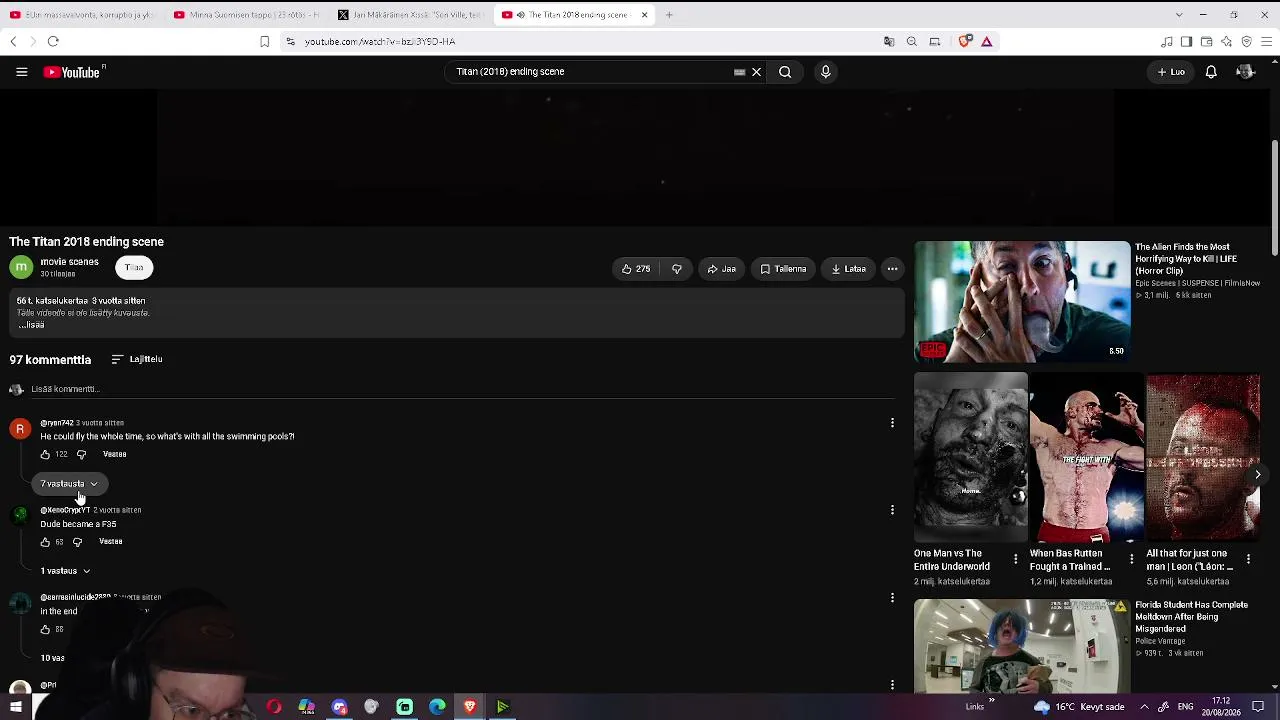This screenshot has width=1280, height=720.
Task: Open more actions menu for video
Action: click(x=892, y=269)
